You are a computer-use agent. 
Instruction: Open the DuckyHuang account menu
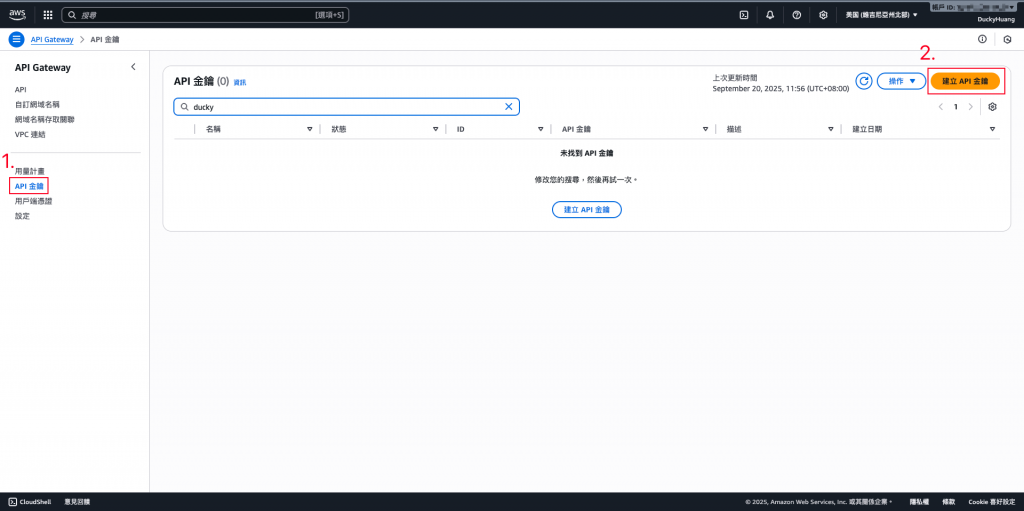[x=995, y=20]
